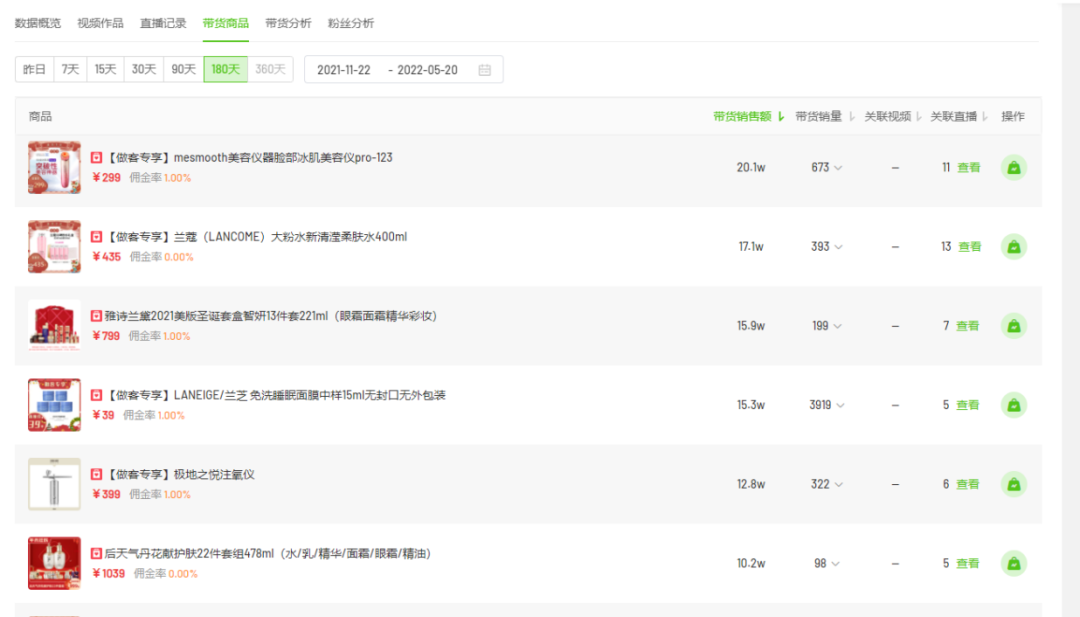This screenshot has height=617, width=1080.
Task: Go to the 带货分析 tab
Action: (x=289, y=23)
